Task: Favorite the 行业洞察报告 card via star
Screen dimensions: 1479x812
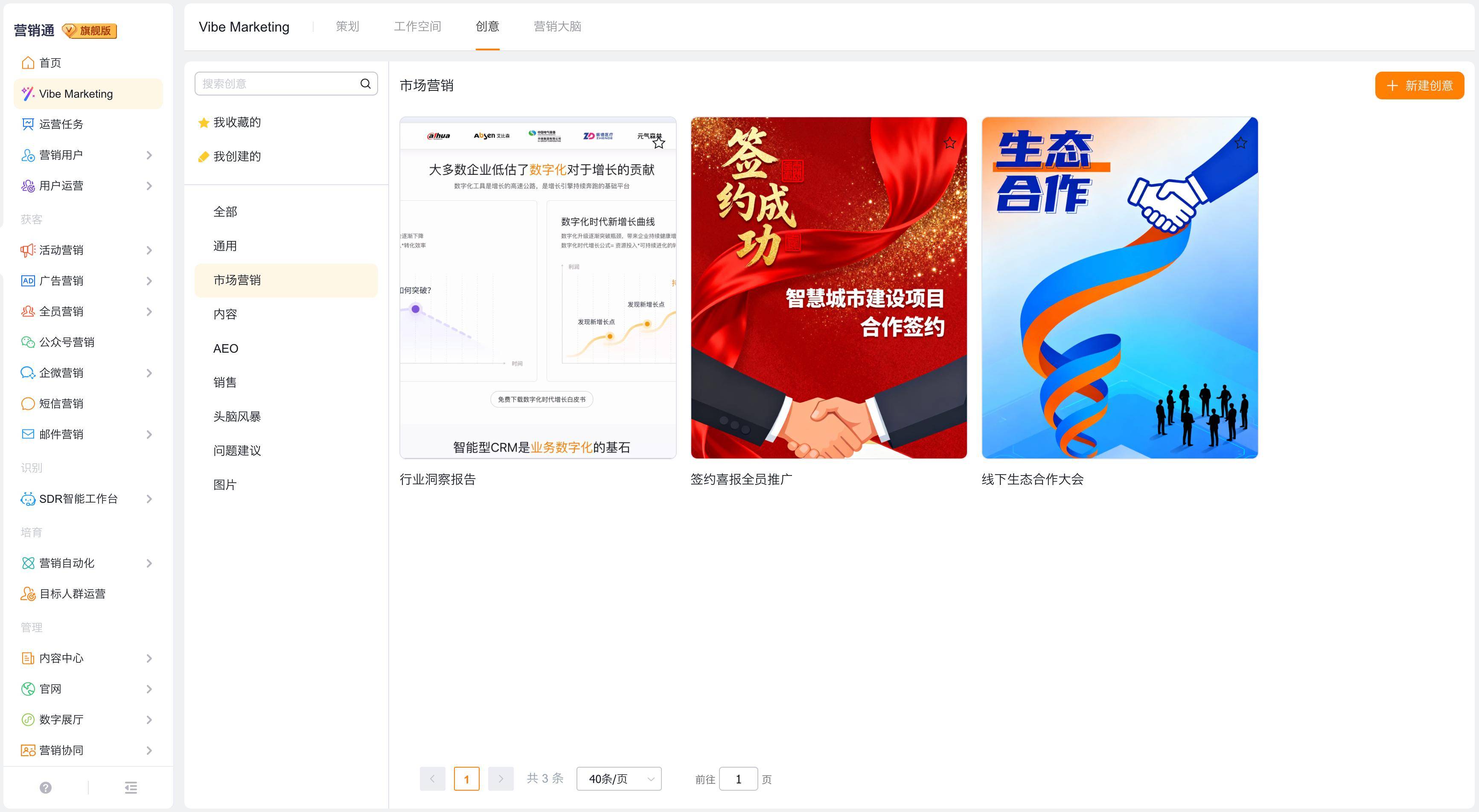Action: click(658, 142)
